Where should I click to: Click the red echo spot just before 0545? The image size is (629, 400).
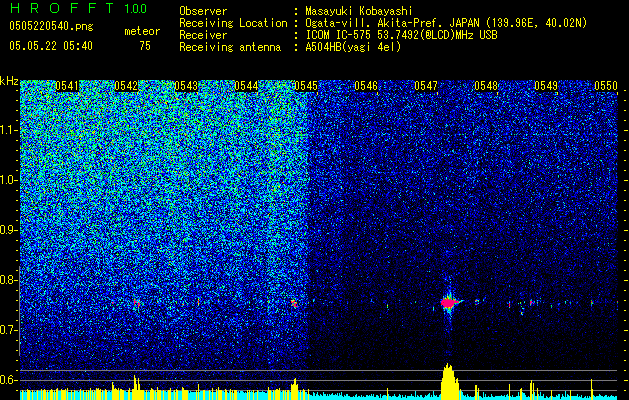point(294,303)
